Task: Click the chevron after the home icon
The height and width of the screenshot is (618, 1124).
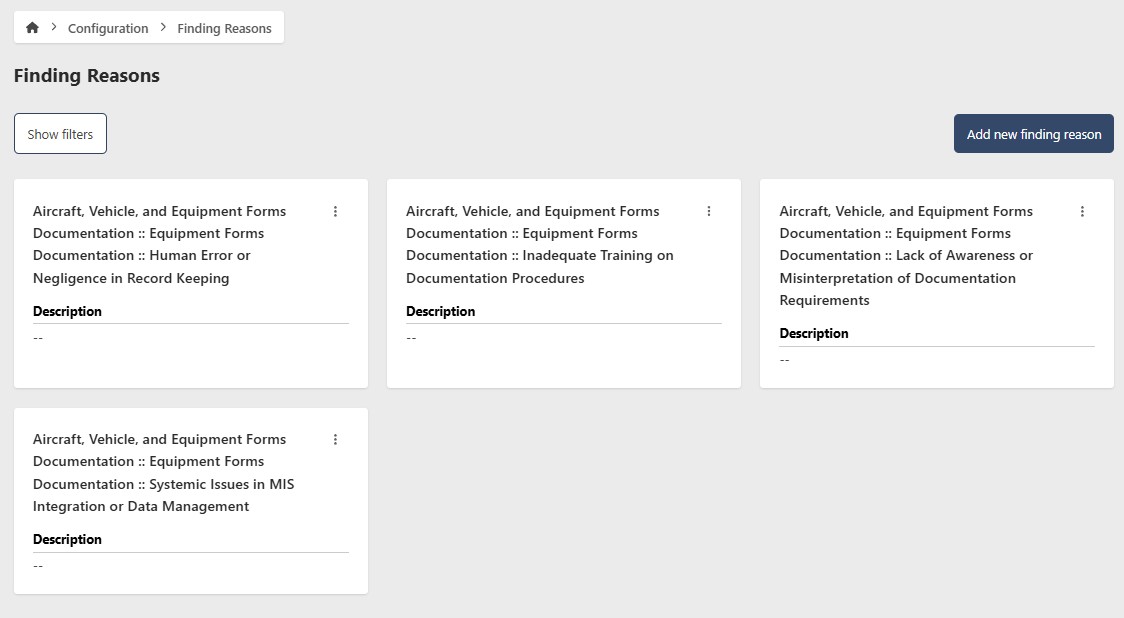Action: coord(54,28)
